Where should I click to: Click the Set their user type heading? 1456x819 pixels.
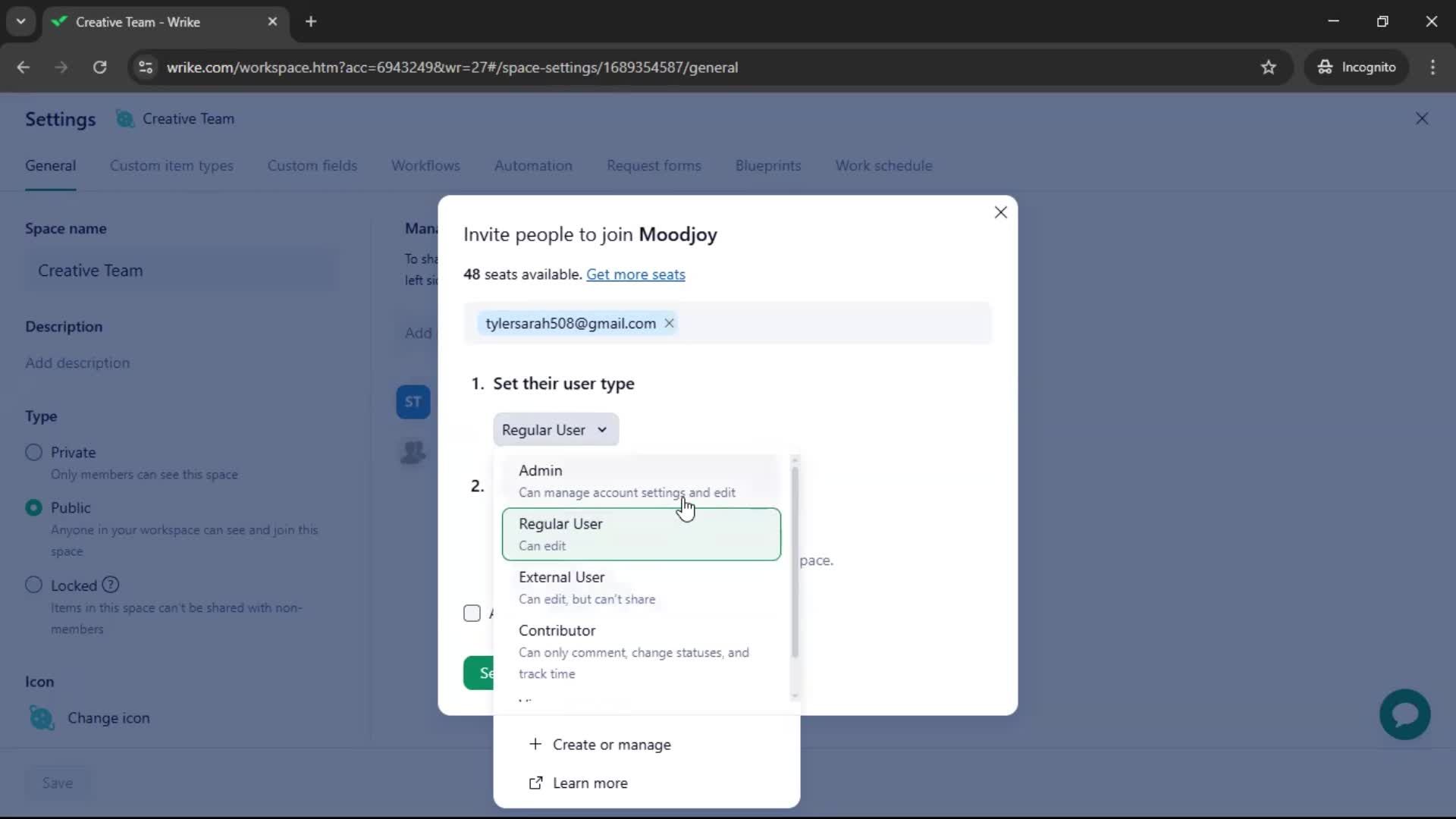(x=563, y=384)
